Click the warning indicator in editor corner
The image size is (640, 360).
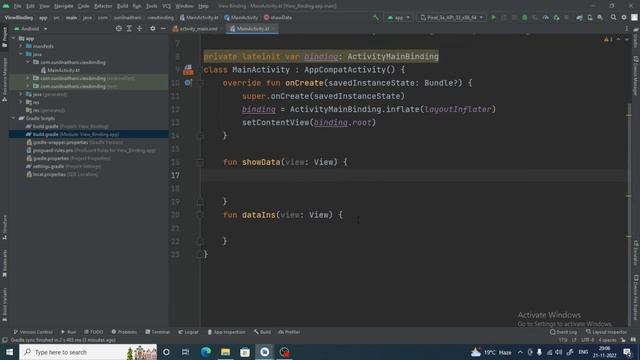point(608,39)
